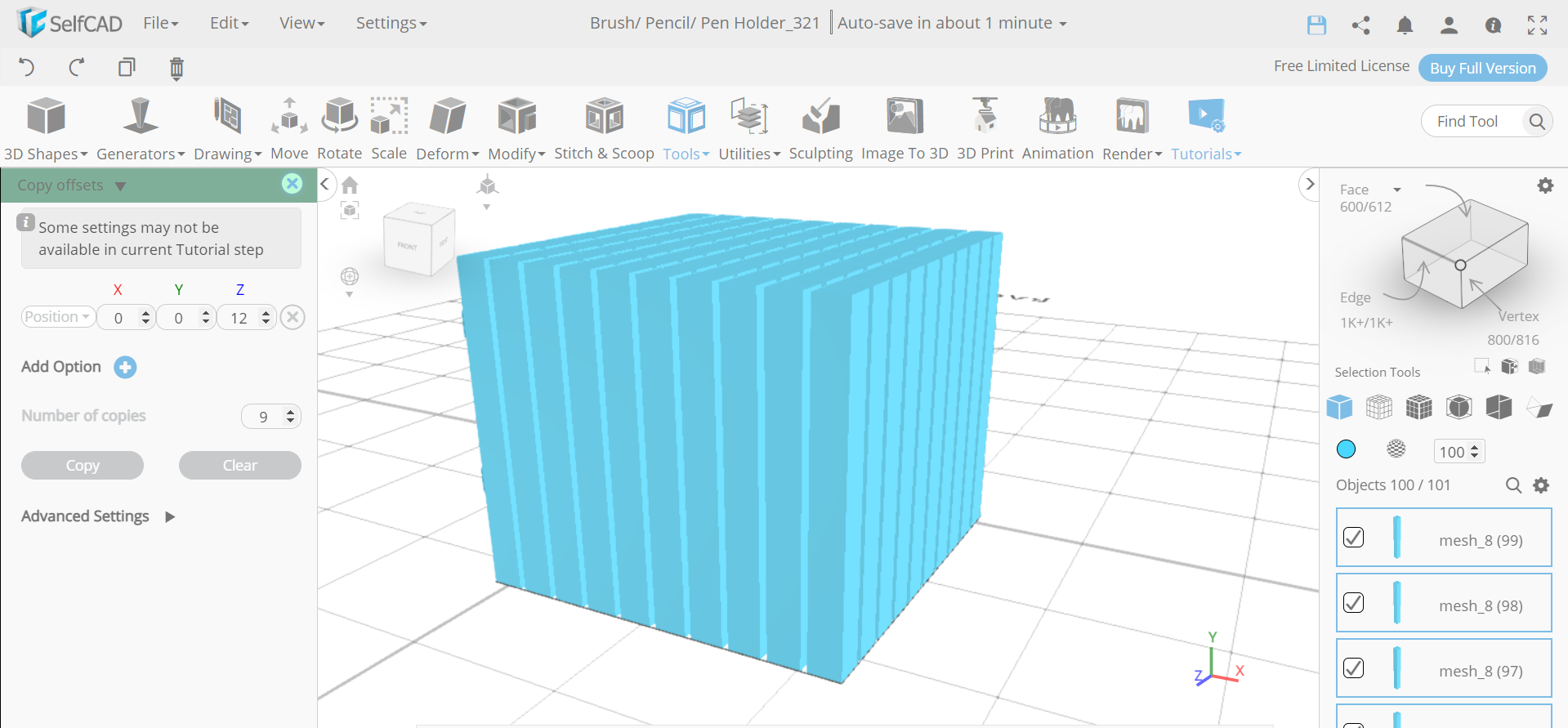Click the Redo arrow icon

tap(77, 67)
